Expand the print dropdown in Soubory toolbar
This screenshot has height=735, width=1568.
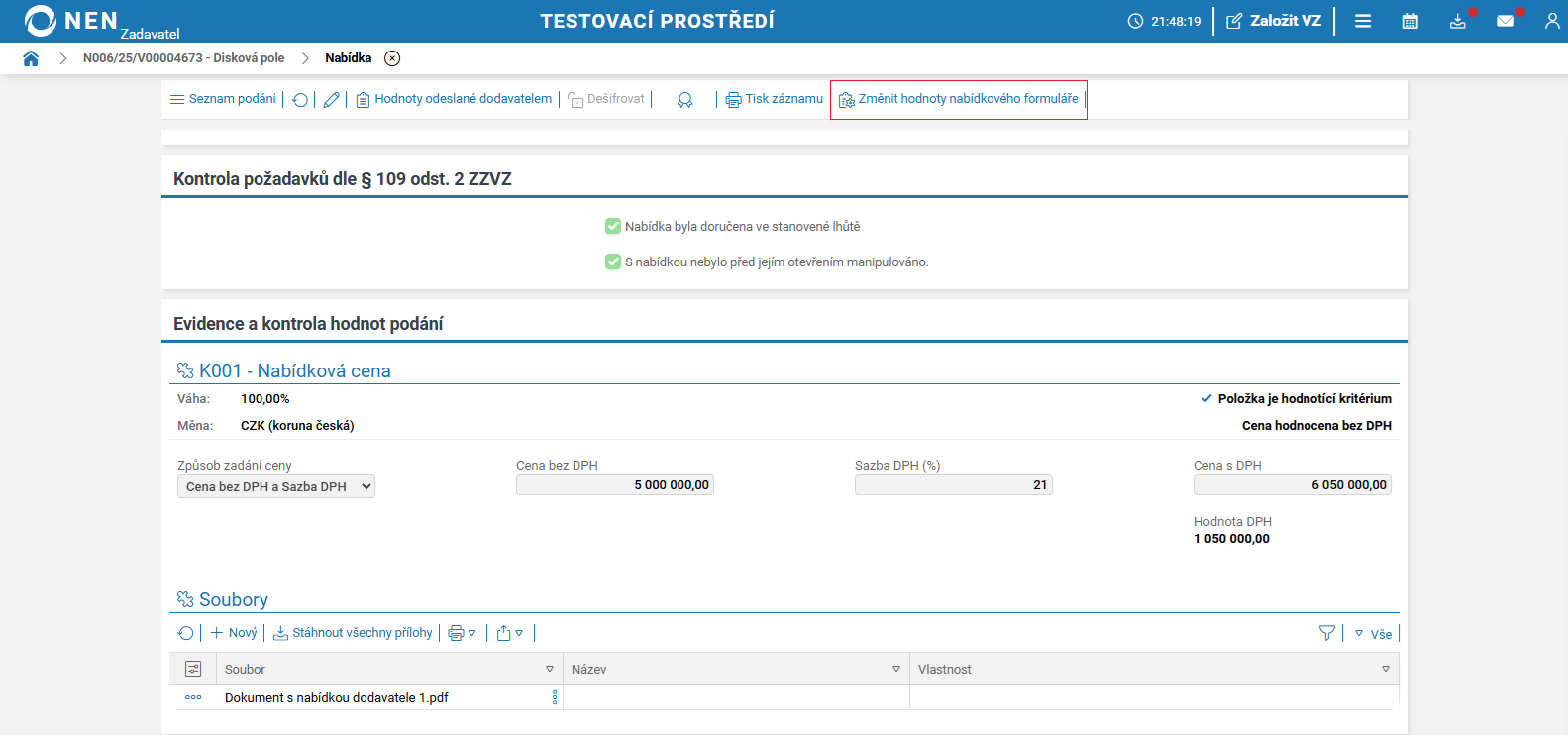click(x=462, y=633)
